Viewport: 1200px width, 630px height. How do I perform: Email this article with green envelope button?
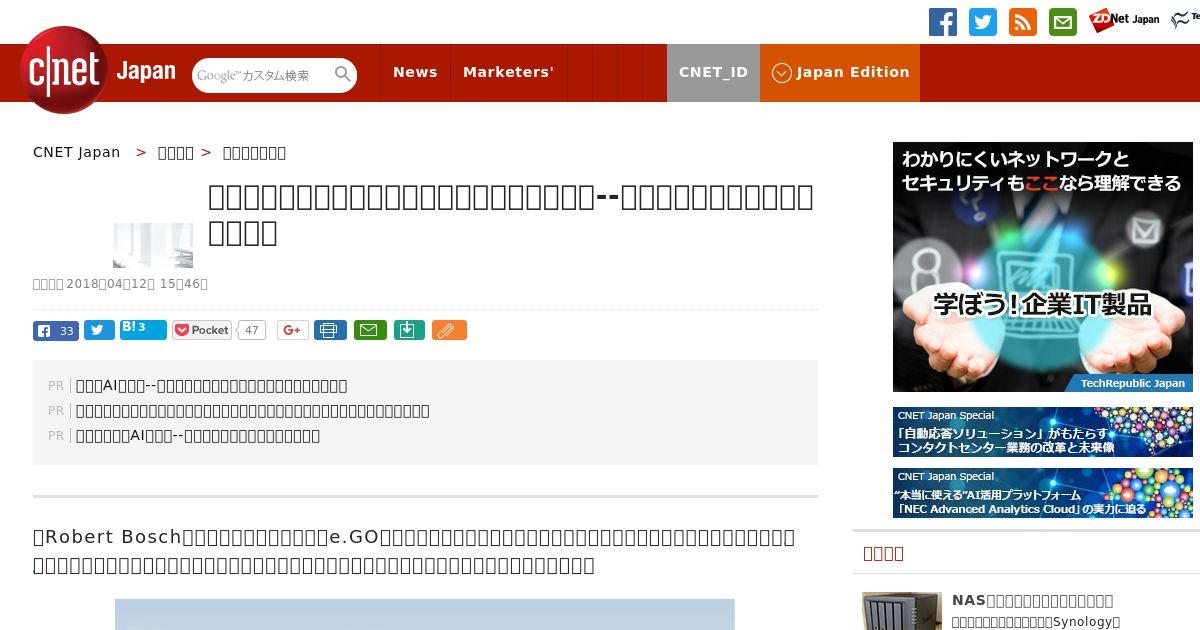click(371, 330)
